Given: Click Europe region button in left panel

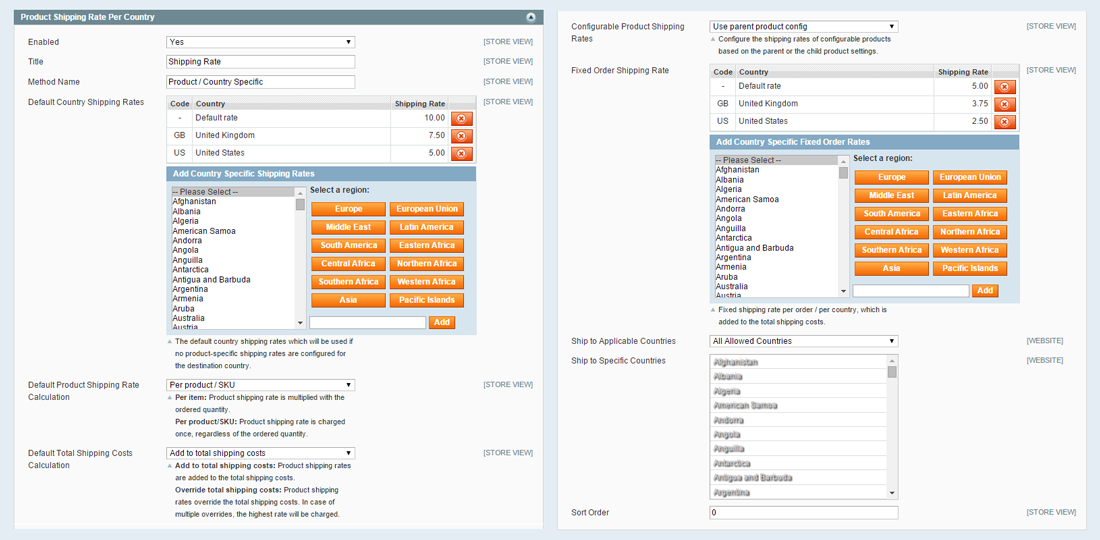Looking at the screenshot, I should click(x=348, y=209).
